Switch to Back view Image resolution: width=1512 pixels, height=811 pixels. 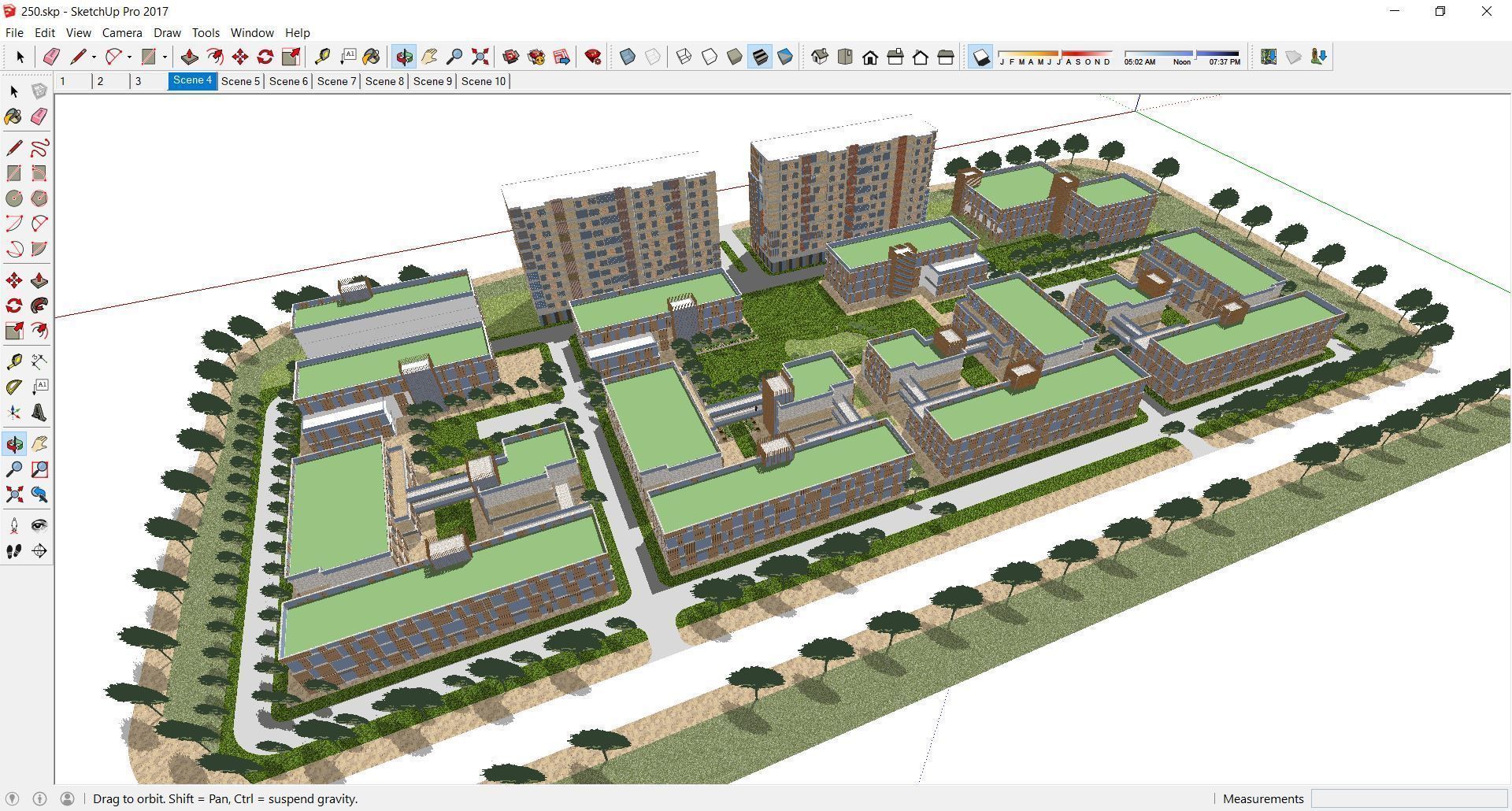click(921, 57)
